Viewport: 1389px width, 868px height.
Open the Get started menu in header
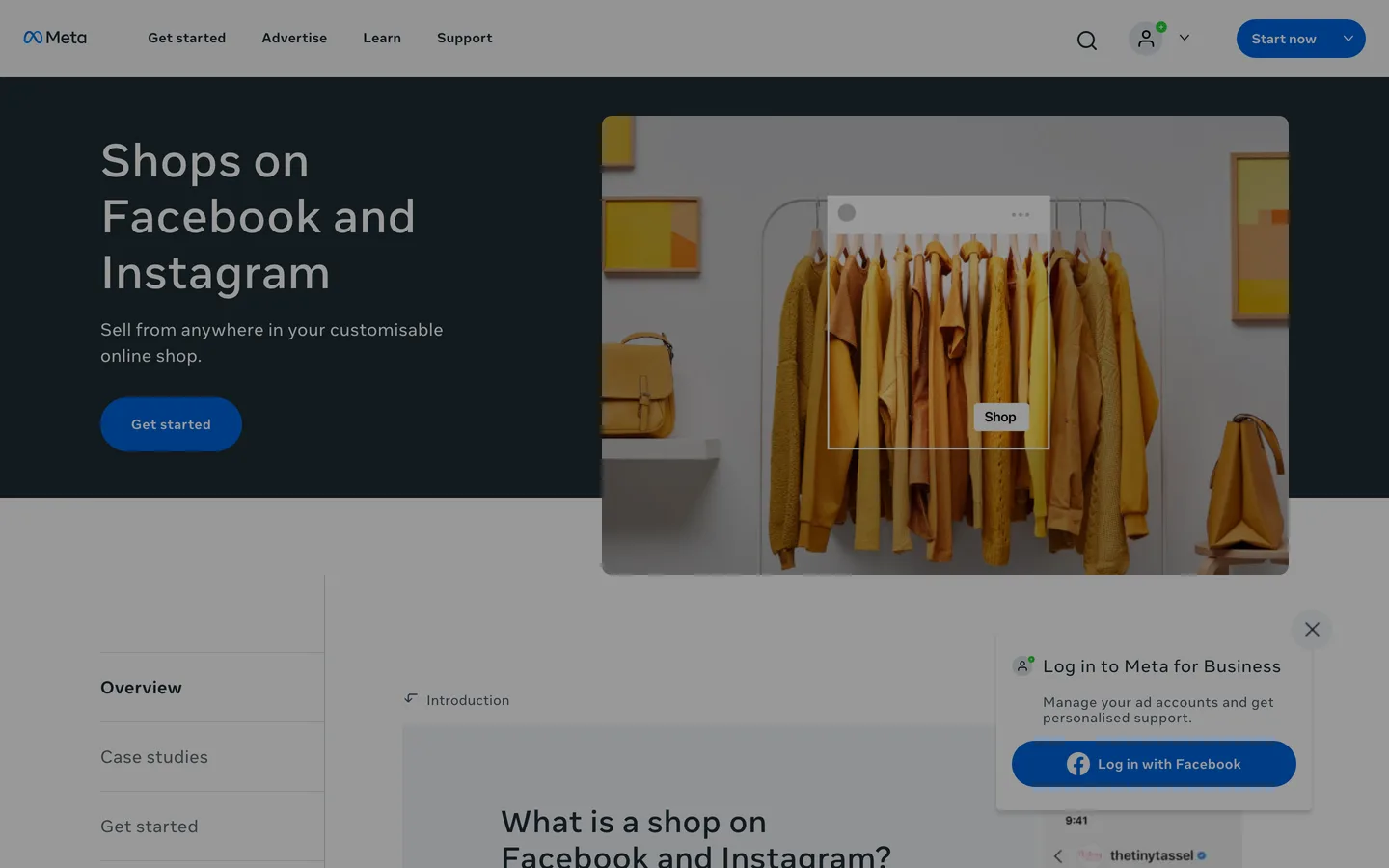tap(187, 38)
